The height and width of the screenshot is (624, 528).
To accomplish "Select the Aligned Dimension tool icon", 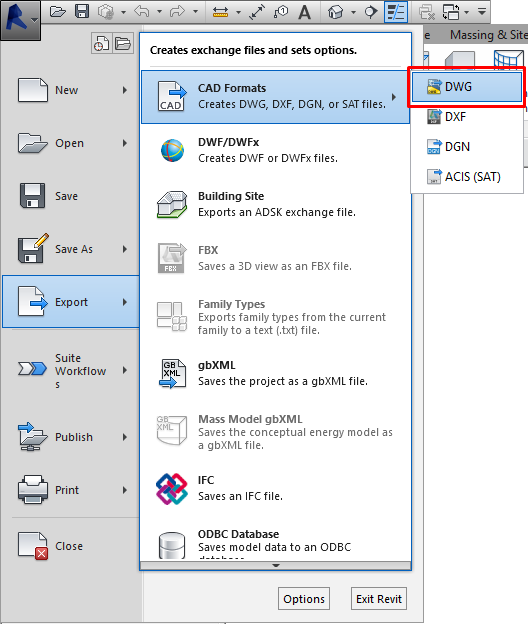I will [x=257, y=12].
